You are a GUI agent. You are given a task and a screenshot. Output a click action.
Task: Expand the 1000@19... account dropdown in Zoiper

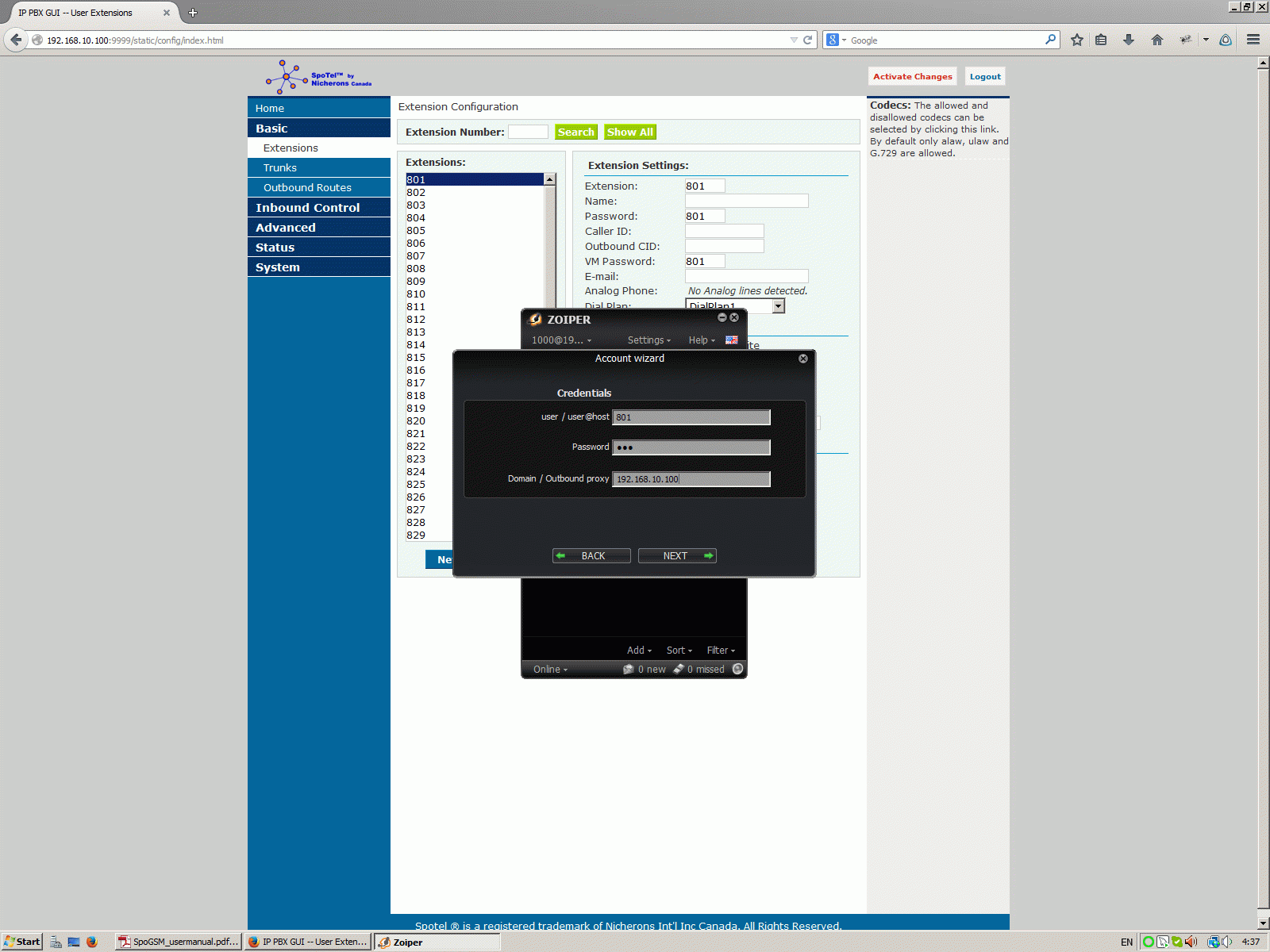pyautogui.click(x=562, y=340)
